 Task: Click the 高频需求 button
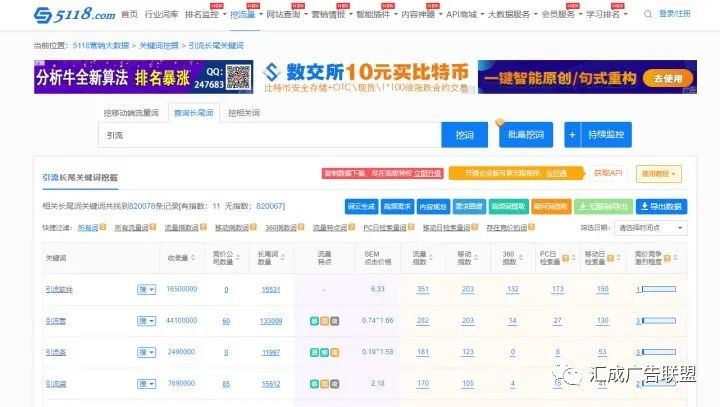[x=397, y=207]
